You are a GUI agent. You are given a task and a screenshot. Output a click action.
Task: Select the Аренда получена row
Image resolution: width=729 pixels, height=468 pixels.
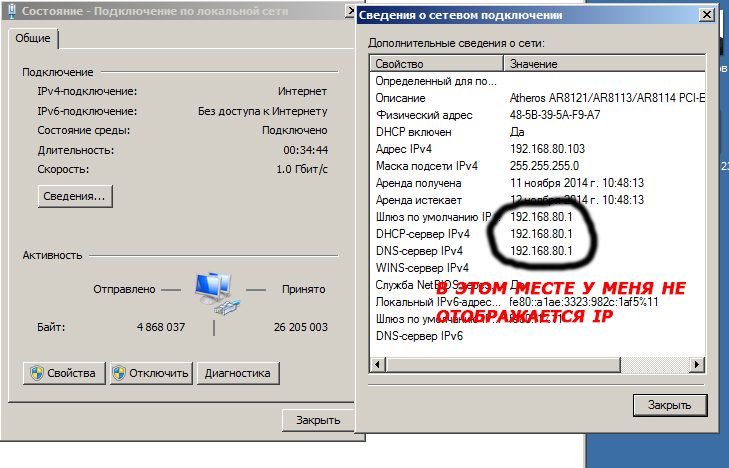point(538,183)
